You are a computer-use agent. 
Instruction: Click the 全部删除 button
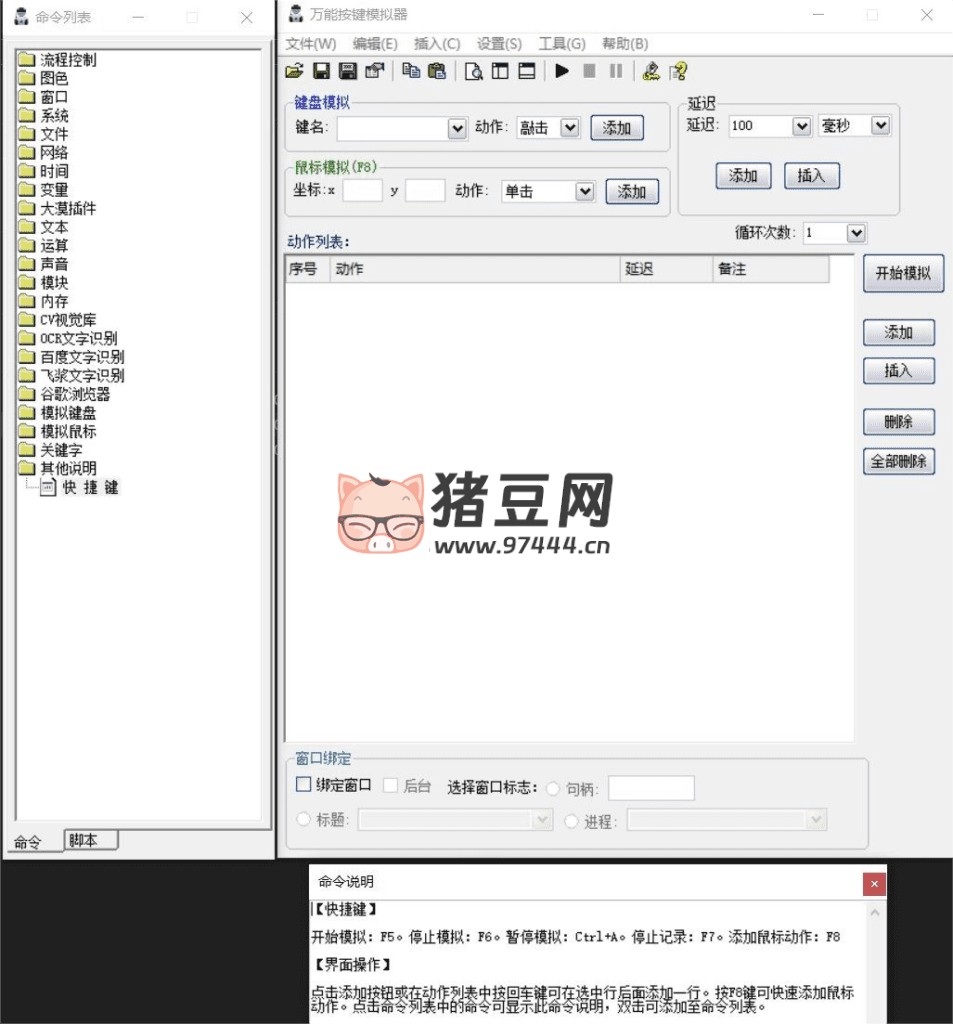pyautogui.click(x=899, y=461)
